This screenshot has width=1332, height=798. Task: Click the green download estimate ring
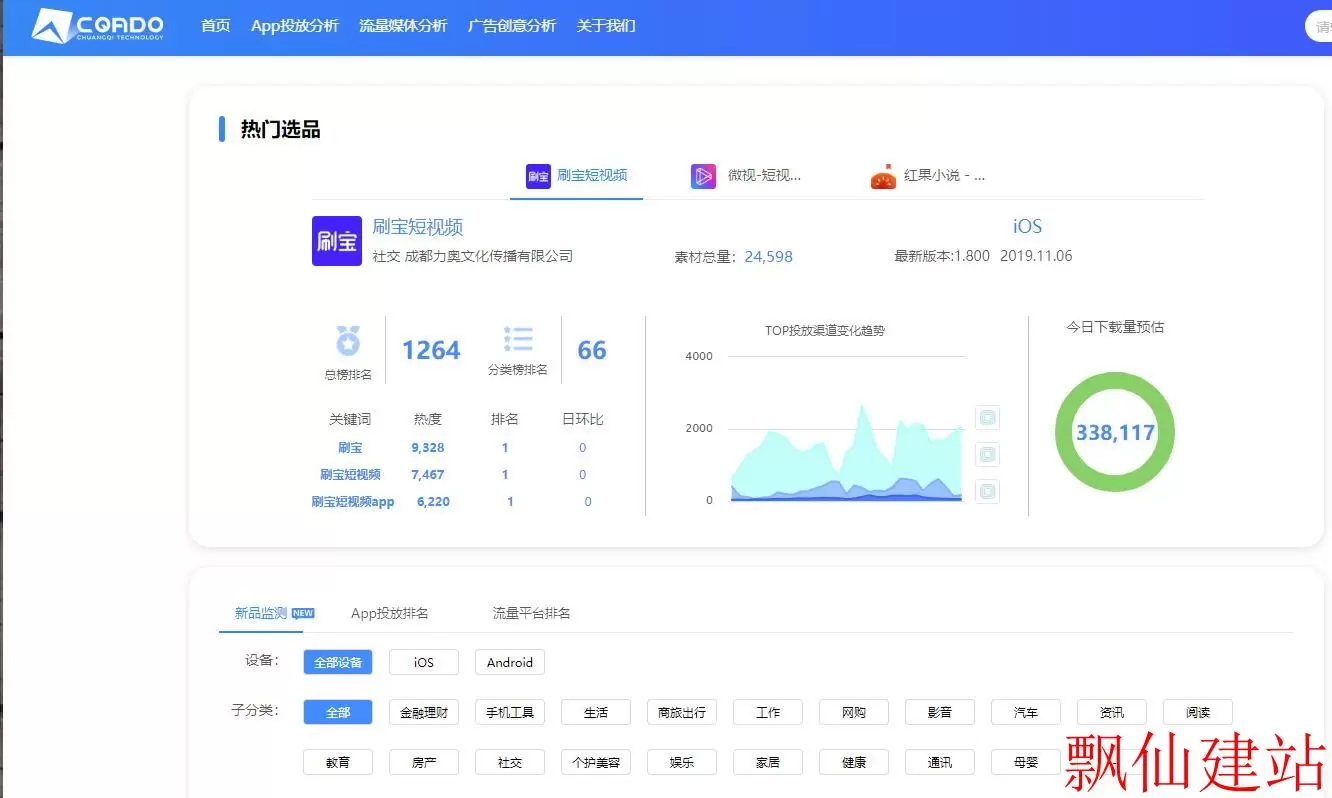click(1115, 433)
